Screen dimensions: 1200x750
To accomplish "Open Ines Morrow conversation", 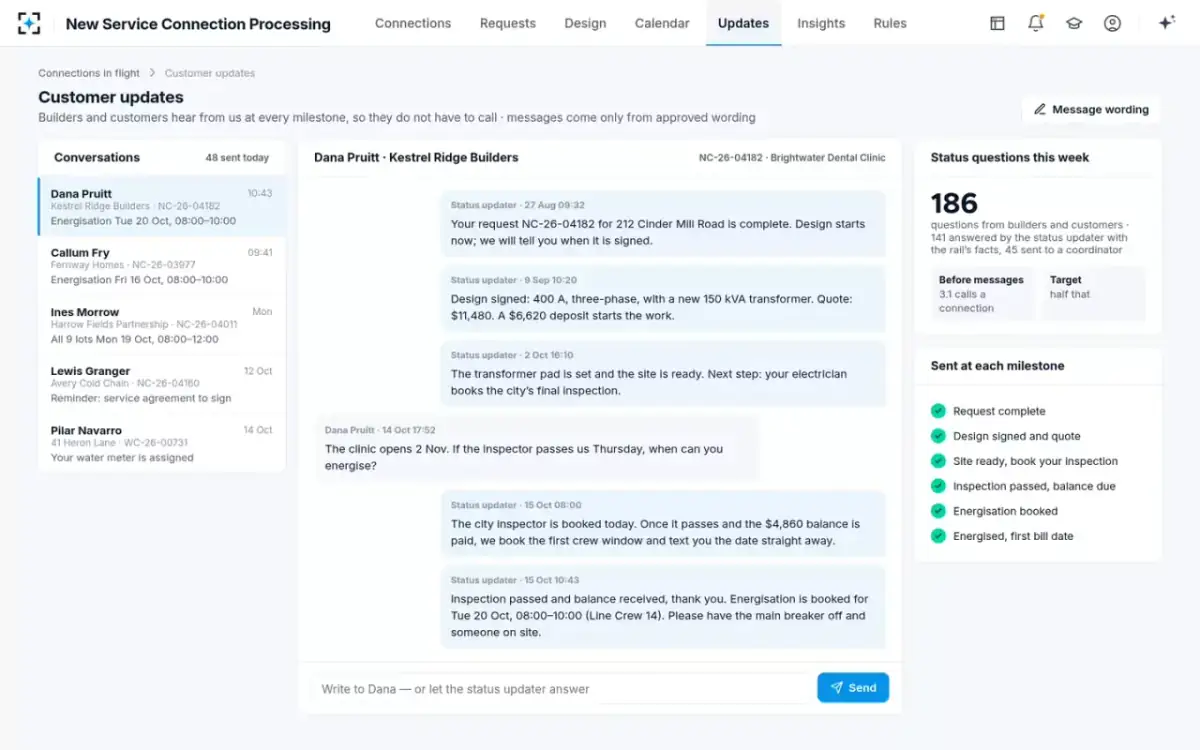I will click(x=162, y=325).
